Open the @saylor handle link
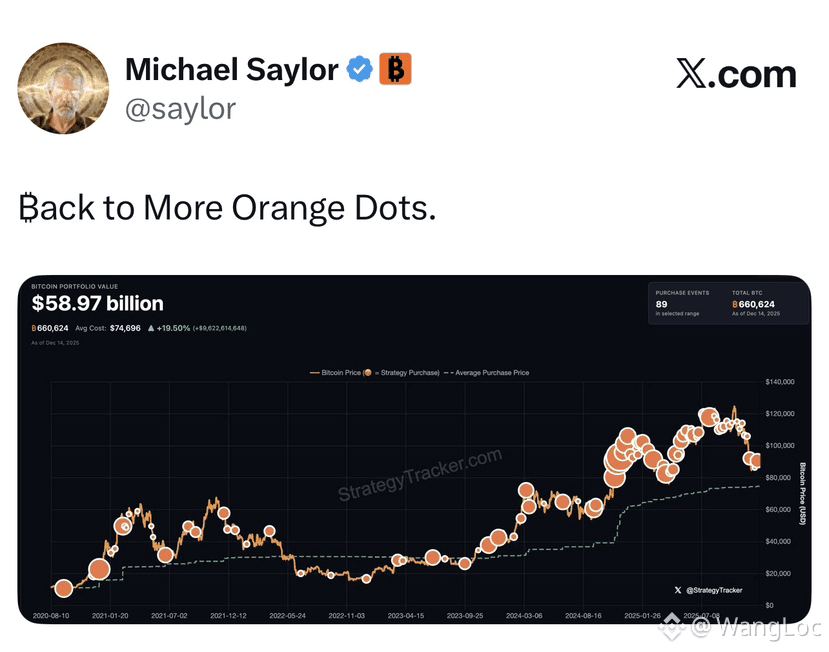Viewport: 829px width, 652px height. pyautogui.click(x=180, y=110)
